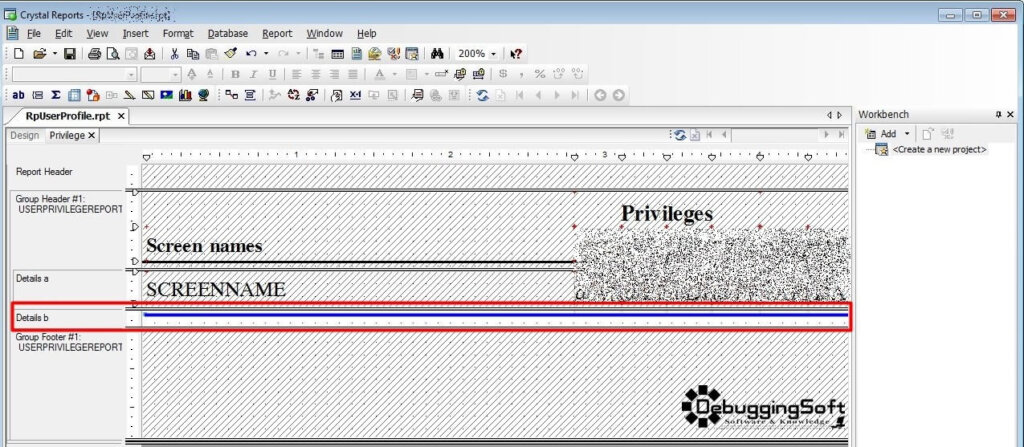Insert a picture using the picture icon
1024x447 pixels.
(x=167, y=95)
